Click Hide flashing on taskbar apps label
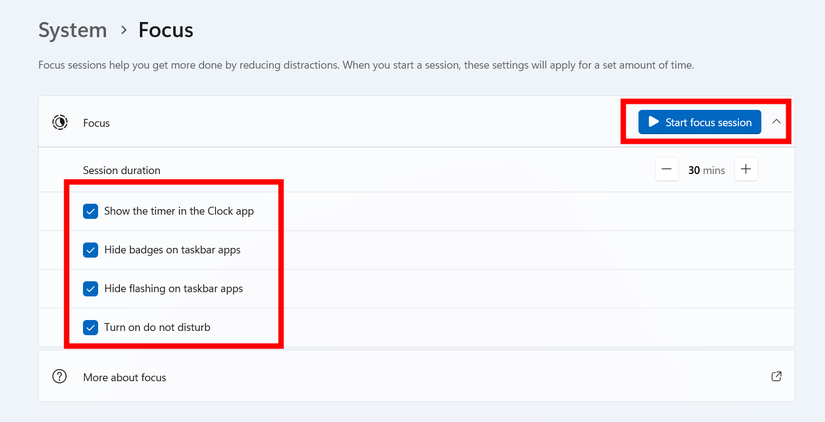The height and width of the screenshot is (422, 825). [174, 288]
